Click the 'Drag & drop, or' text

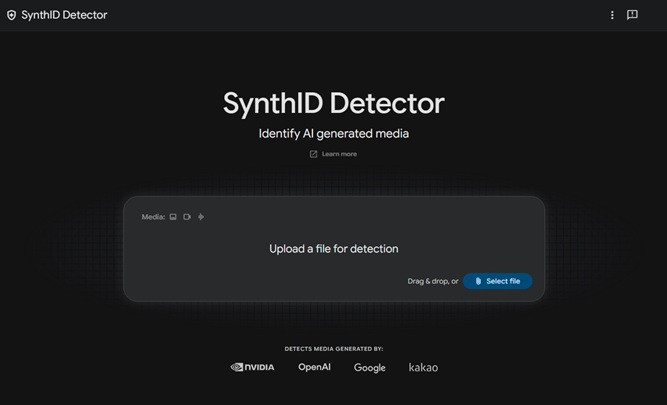[433, 281]
